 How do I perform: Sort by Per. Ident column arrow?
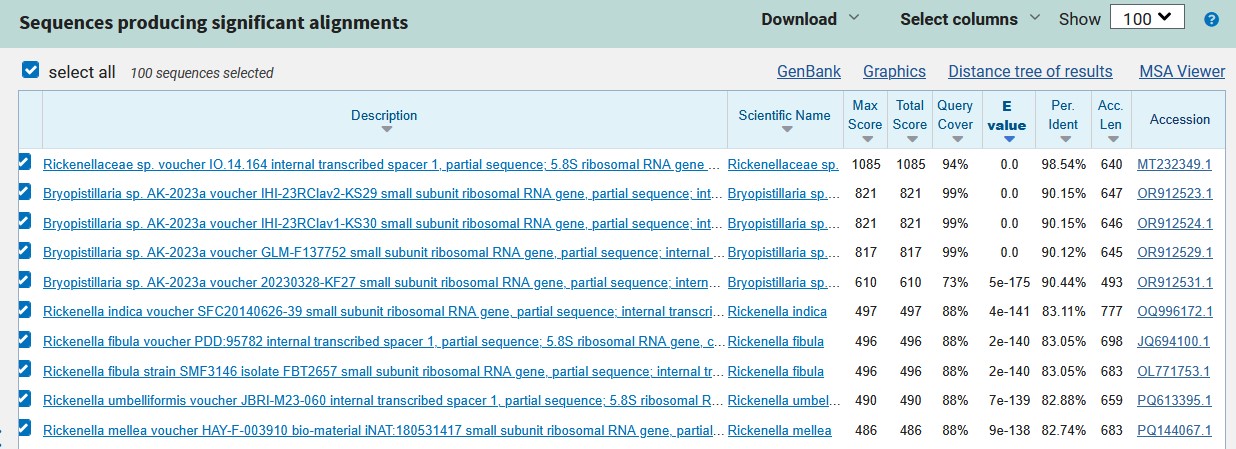(1063, 139)
